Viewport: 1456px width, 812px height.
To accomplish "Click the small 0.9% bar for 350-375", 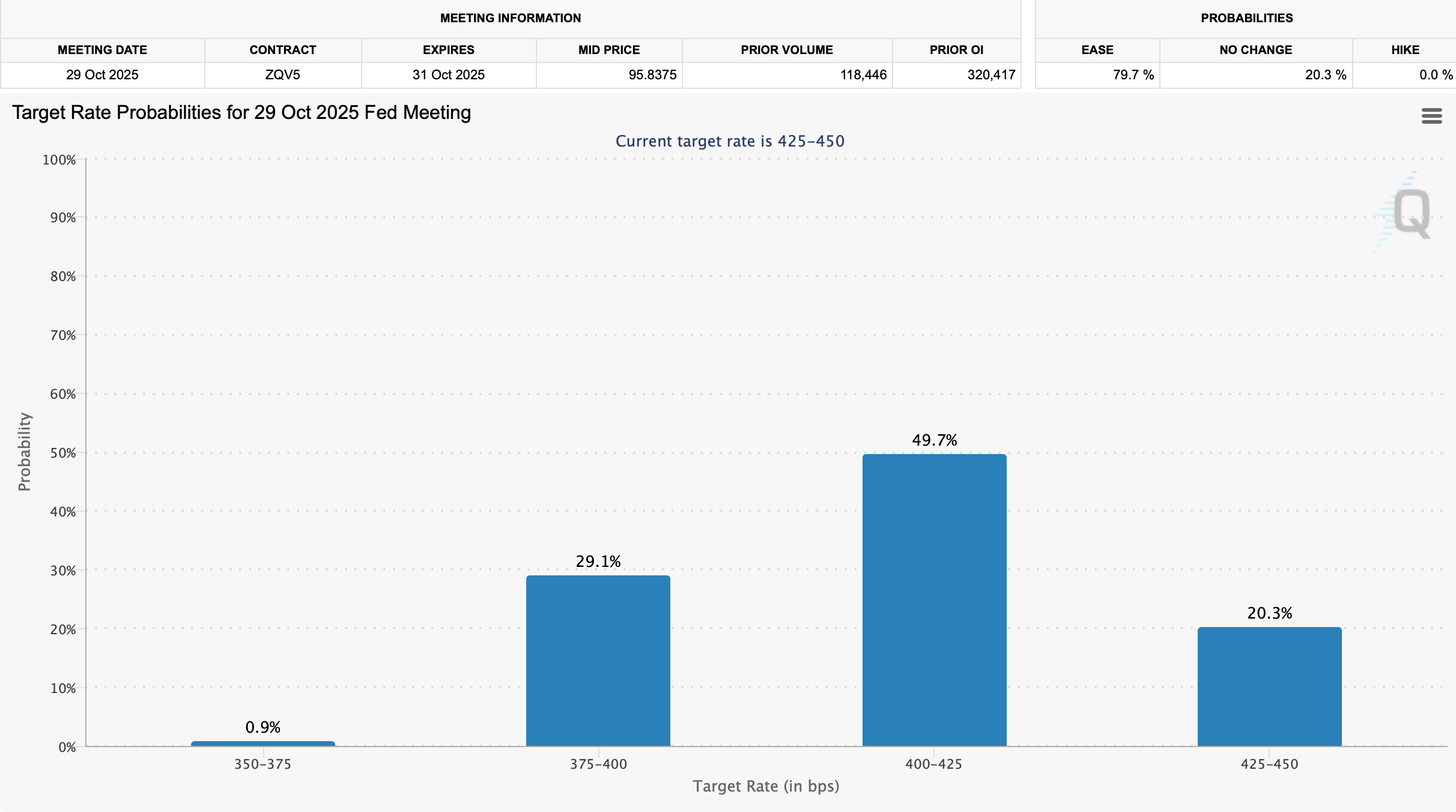I will point(262,744).
